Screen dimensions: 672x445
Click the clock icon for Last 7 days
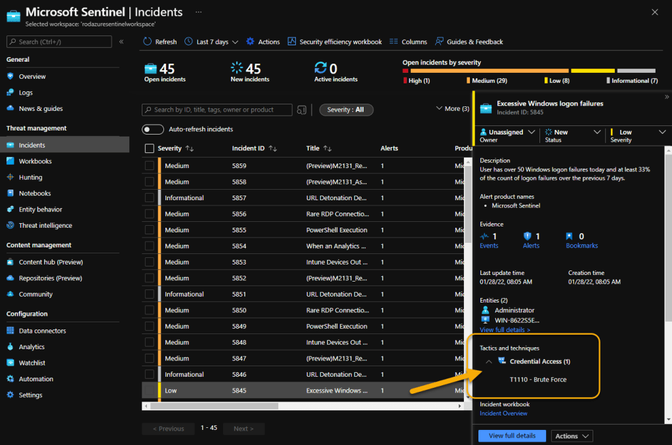coord(189,42)
